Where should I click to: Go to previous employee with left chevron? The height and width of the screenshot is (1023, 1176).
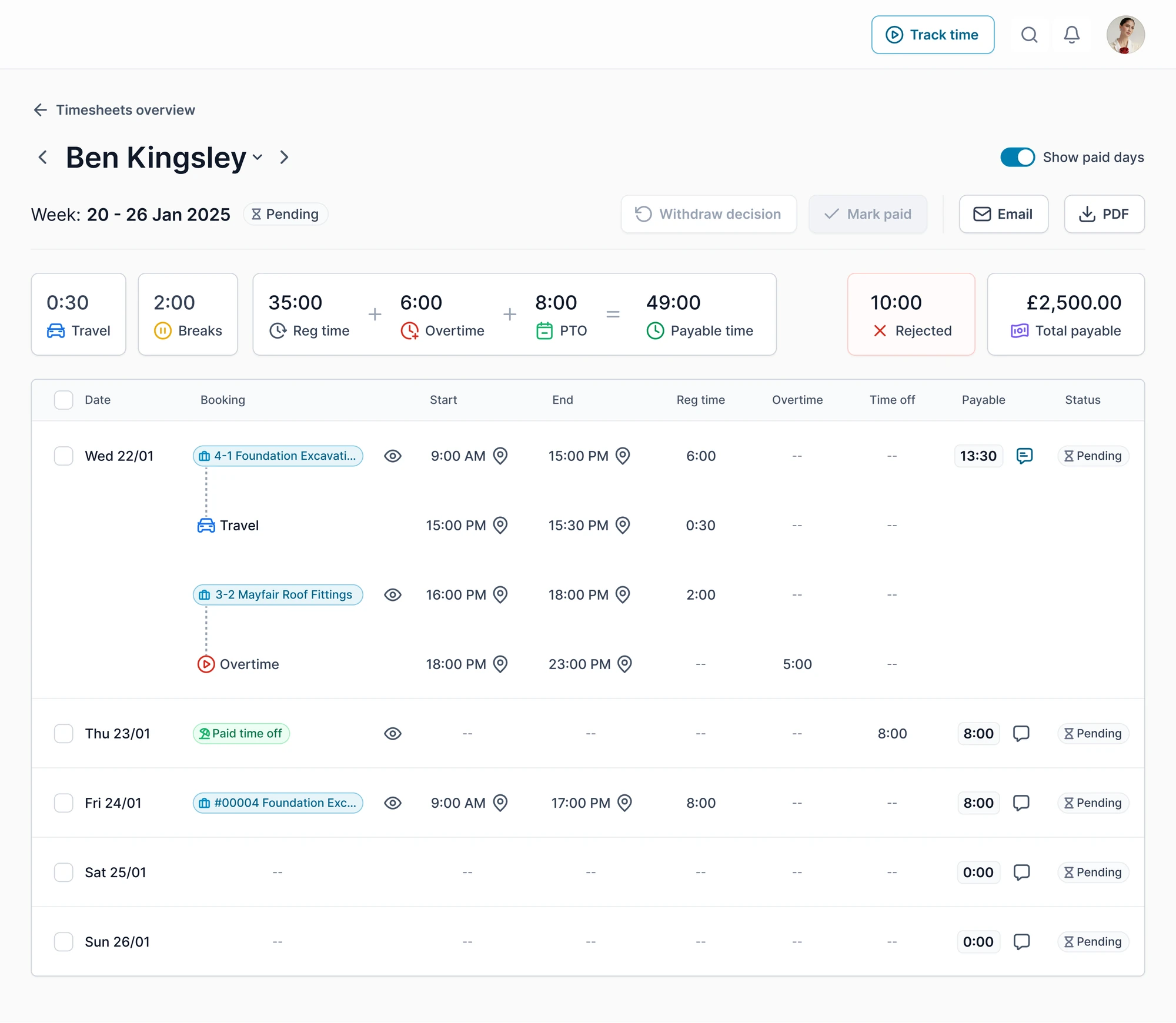[42, 158]
